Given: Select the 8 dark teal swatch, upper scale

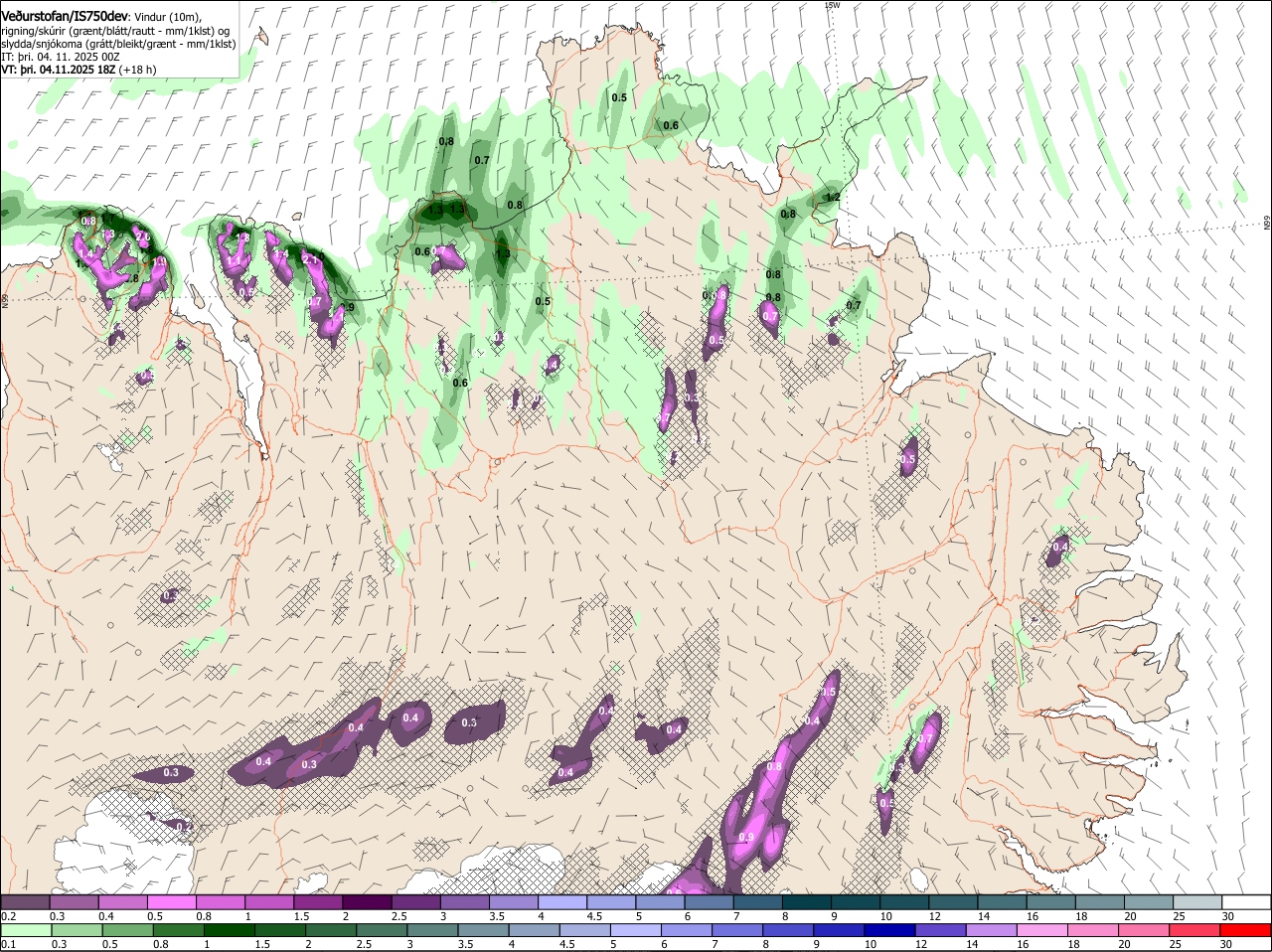Looking at the screenshot, I should click(808, 901).
